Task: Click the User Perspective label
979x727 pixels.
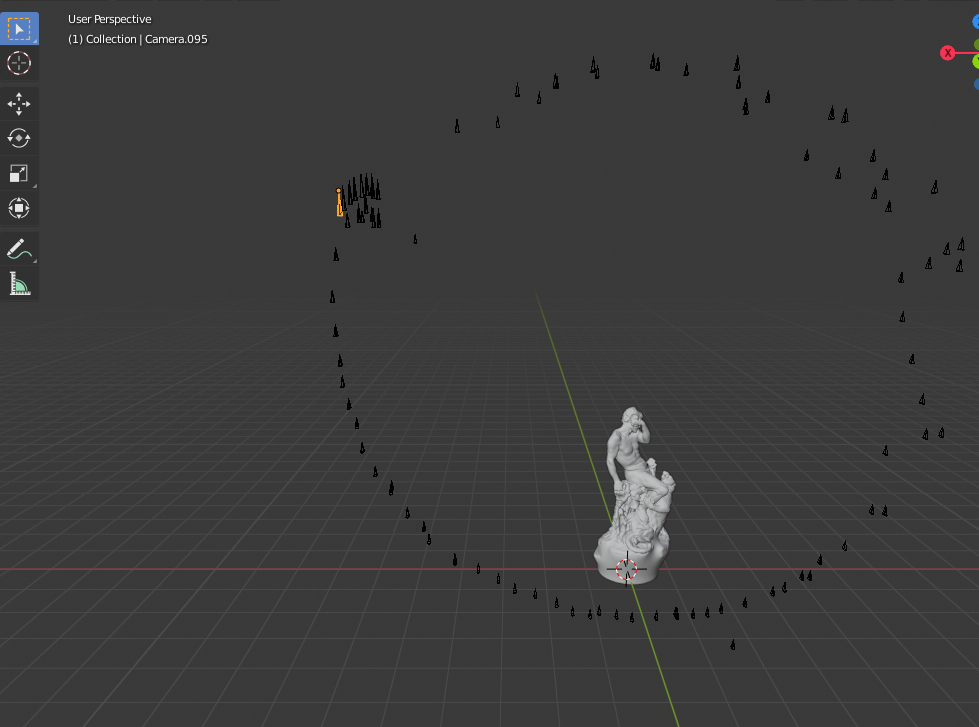Action: (x=109, y=18)
